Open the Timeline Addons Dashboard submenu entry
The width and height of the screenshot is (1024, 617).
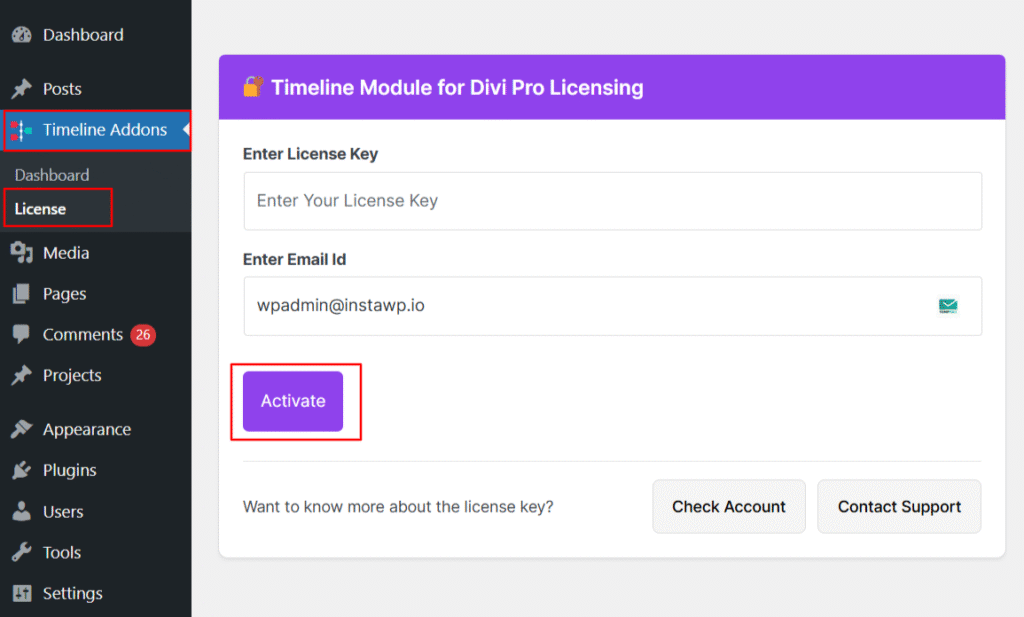click(x=52, y=175)
